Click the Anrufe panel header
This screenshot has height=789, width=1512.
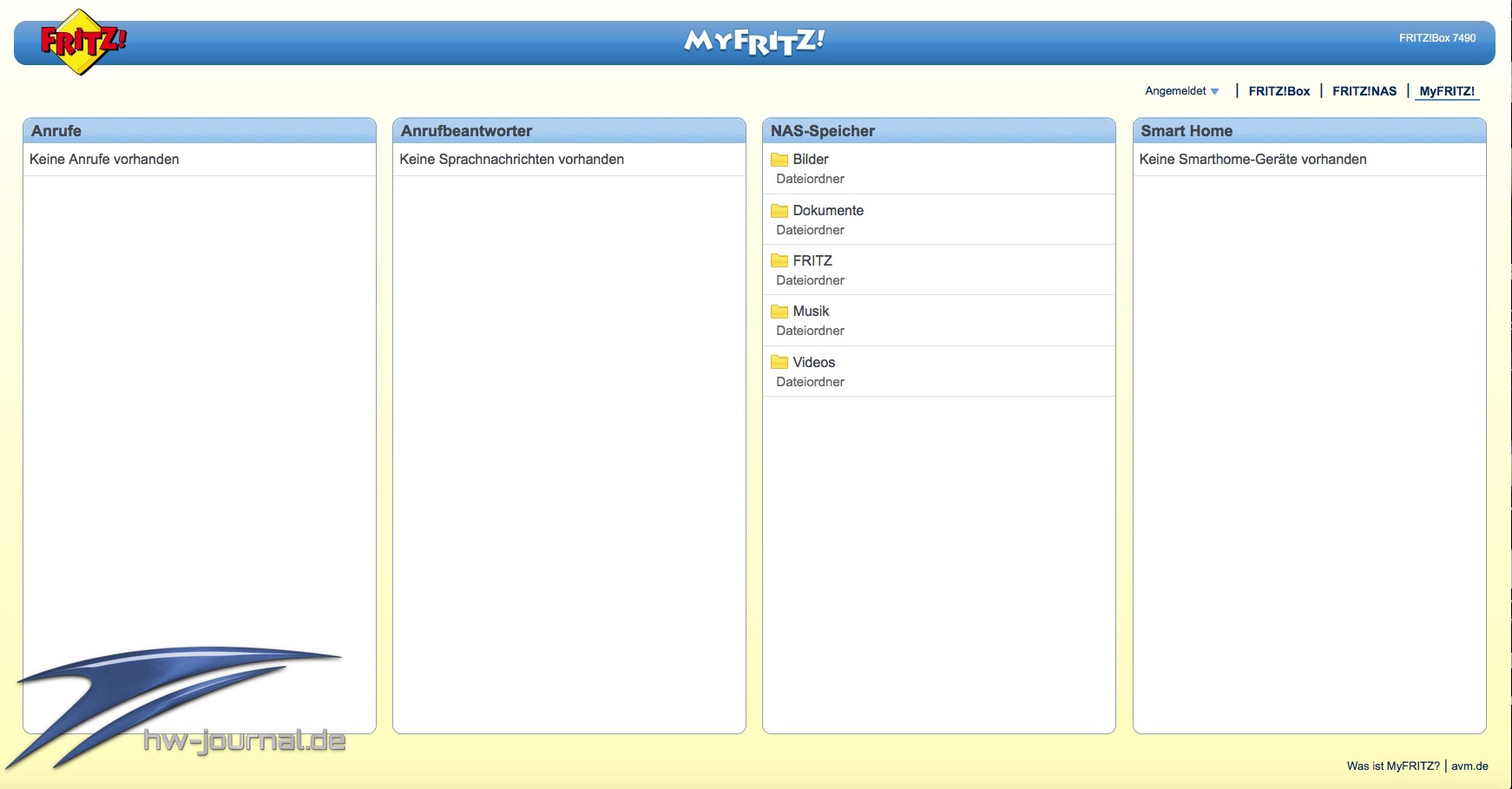click(200, 131)
